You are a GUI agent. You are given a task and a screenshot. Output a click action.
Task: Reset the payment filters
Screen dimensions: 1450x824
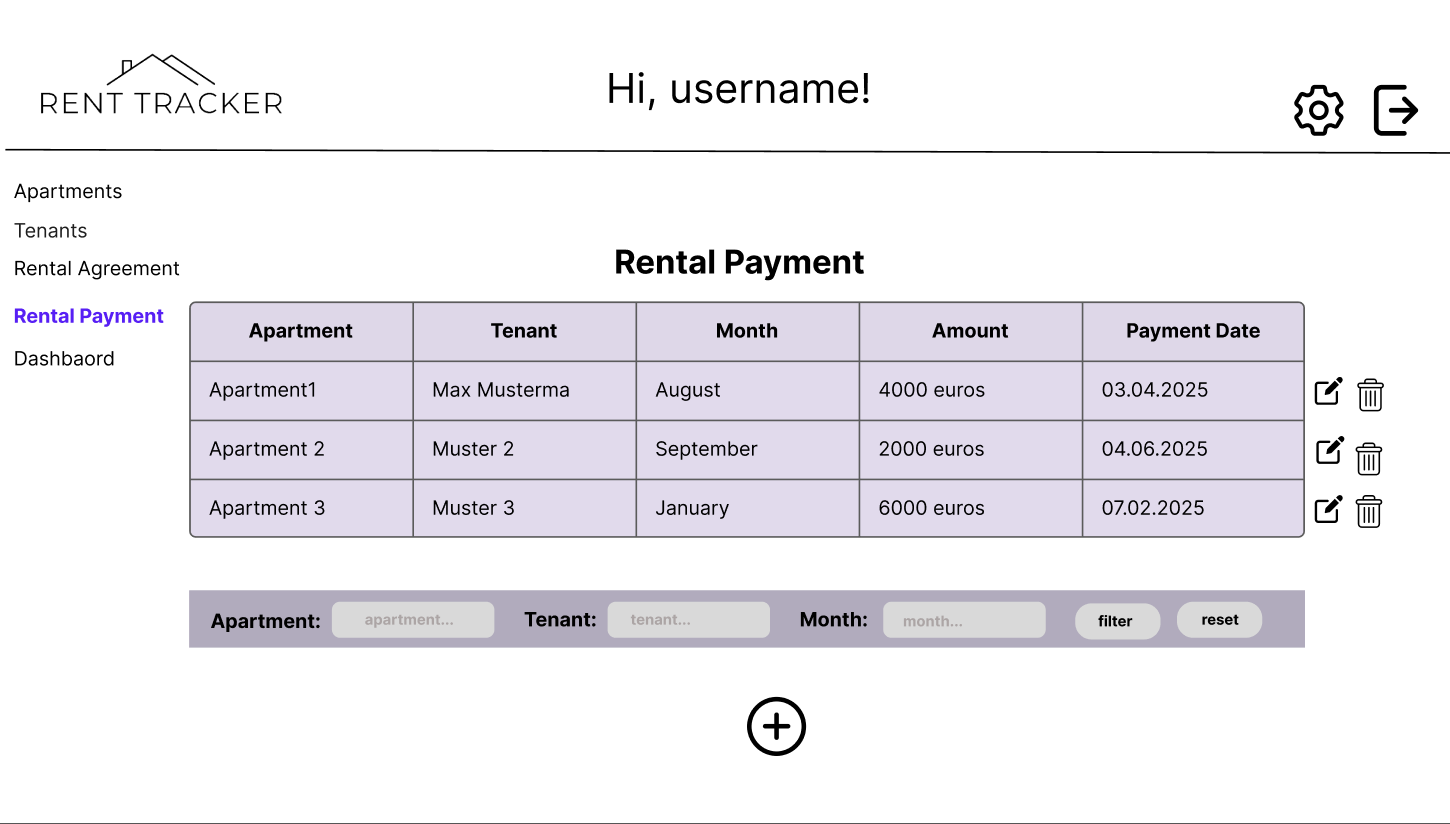click(1219, 620)
